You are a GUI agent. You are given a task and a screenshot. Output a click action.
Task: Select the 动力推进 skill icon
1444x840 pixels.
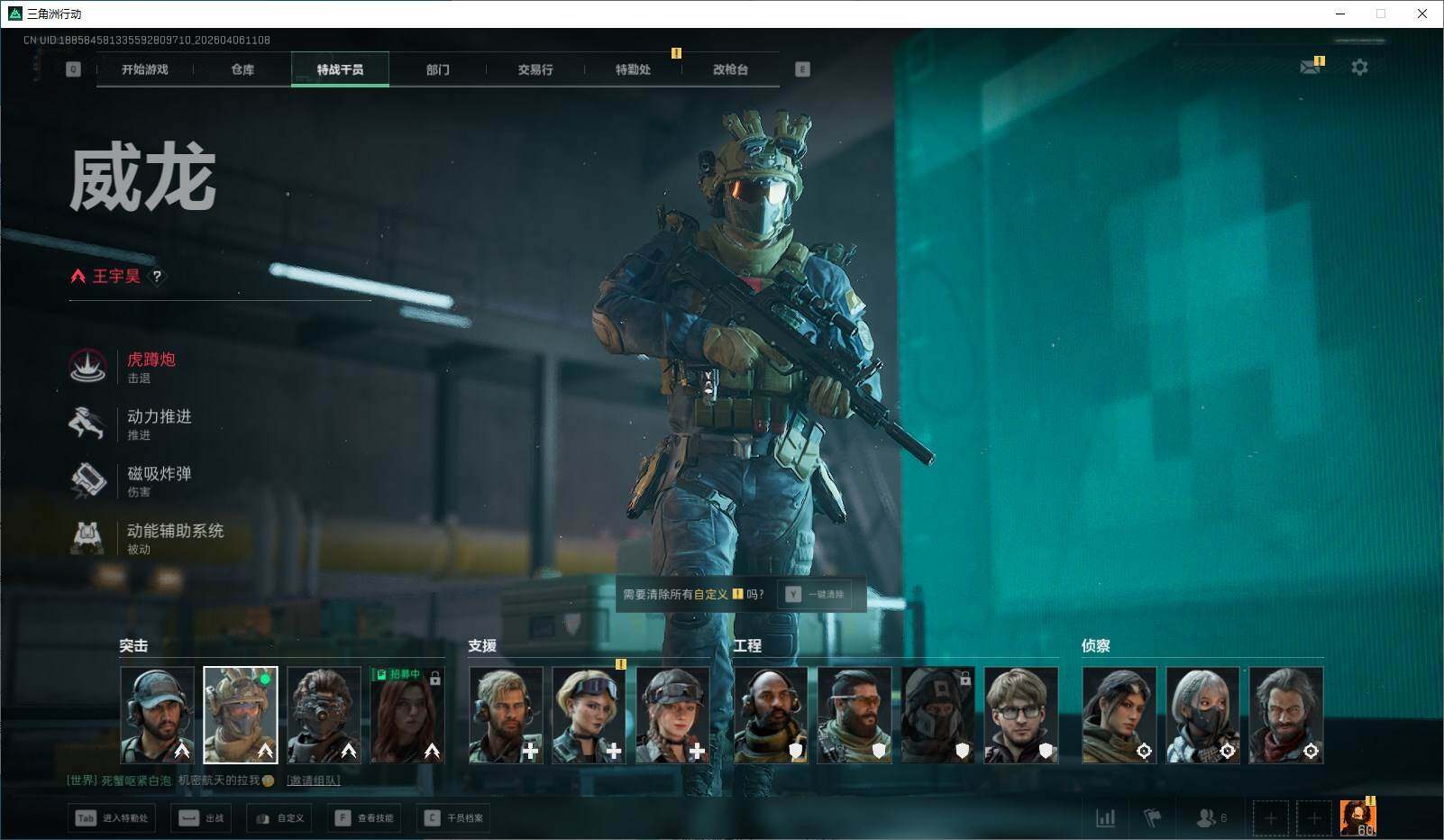point(88,423)
